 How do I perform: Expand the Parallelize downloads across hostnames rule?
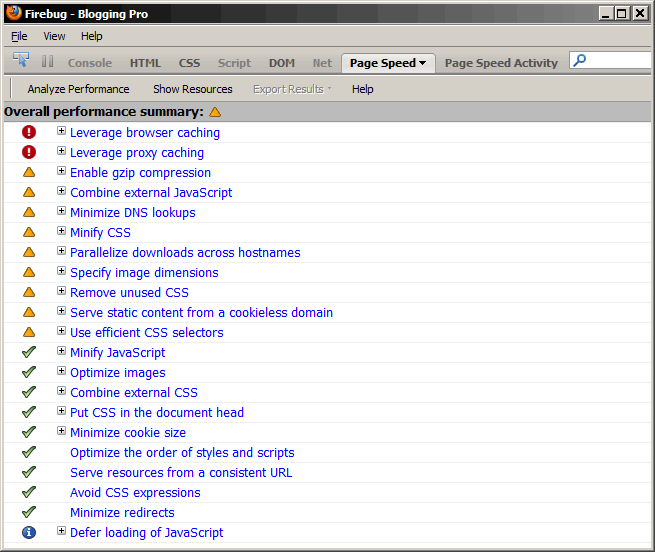(x=61, y=251)
